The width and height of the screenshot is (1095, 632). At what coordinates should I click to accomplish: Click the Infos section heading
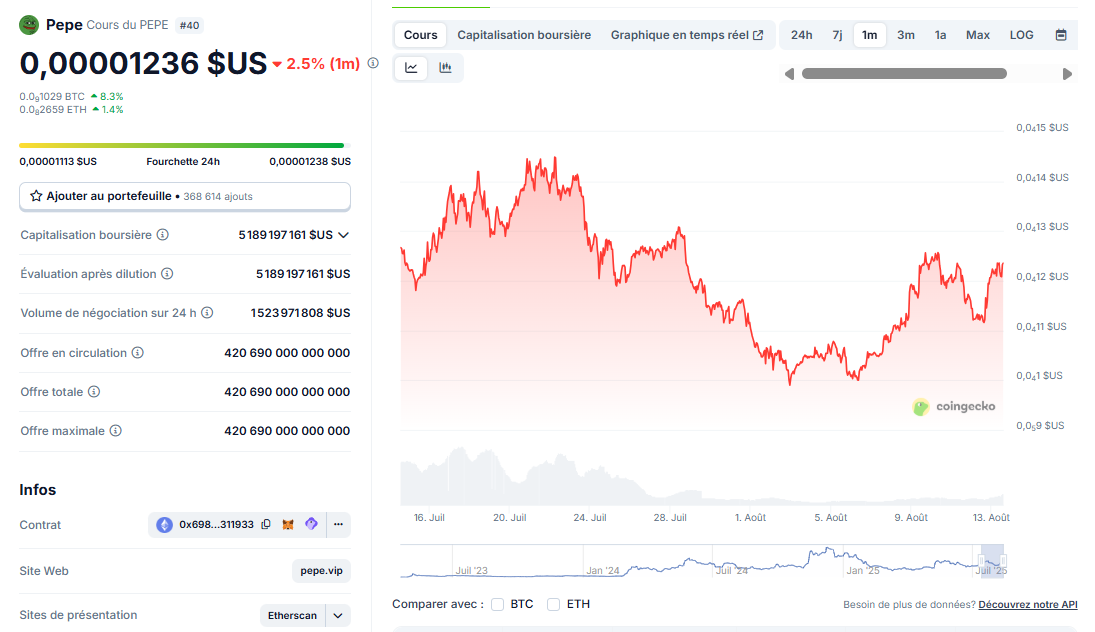(x=38, y=490)
